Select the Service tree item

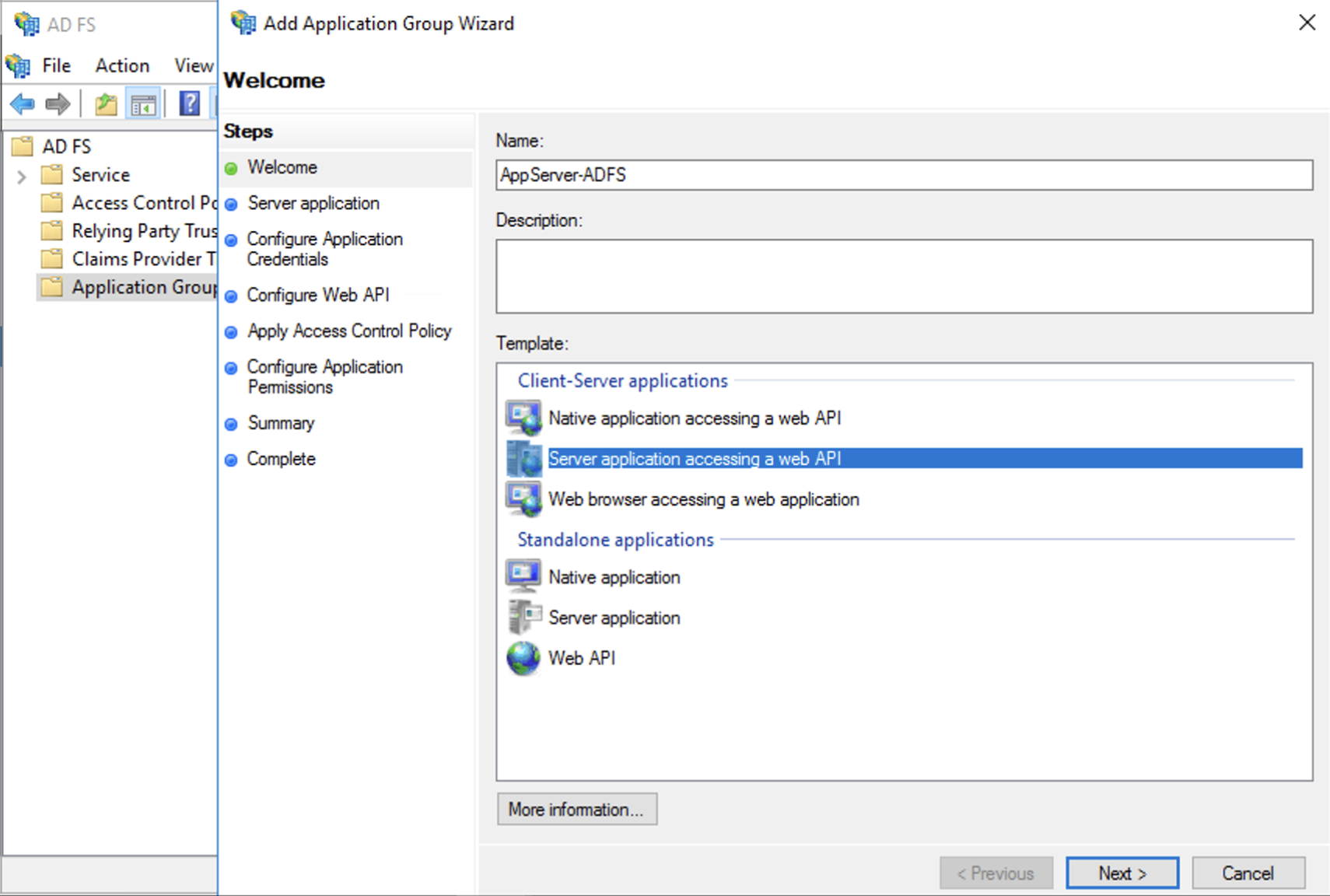101,174
